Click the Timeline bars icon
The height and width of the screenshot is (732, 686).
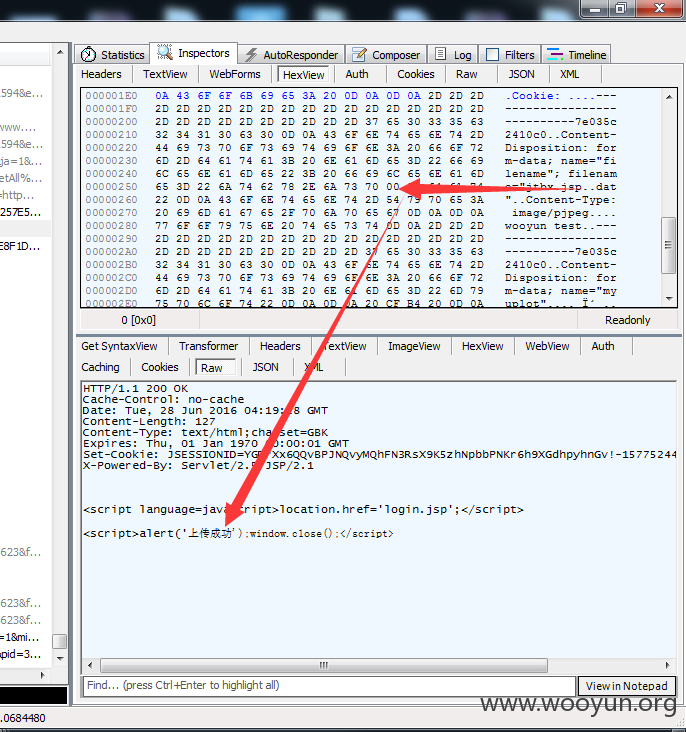555,55
